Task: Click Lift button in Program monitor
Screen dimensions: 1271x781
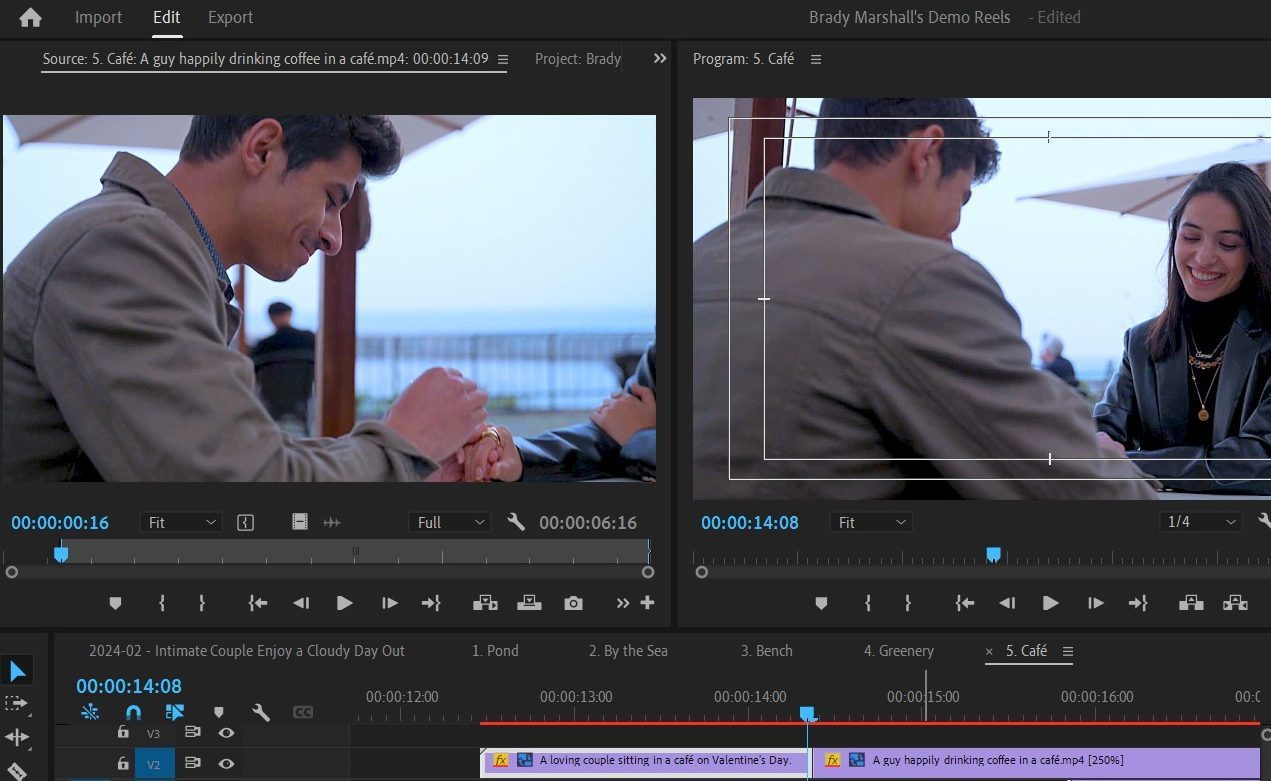Action: pos(1191,603)
